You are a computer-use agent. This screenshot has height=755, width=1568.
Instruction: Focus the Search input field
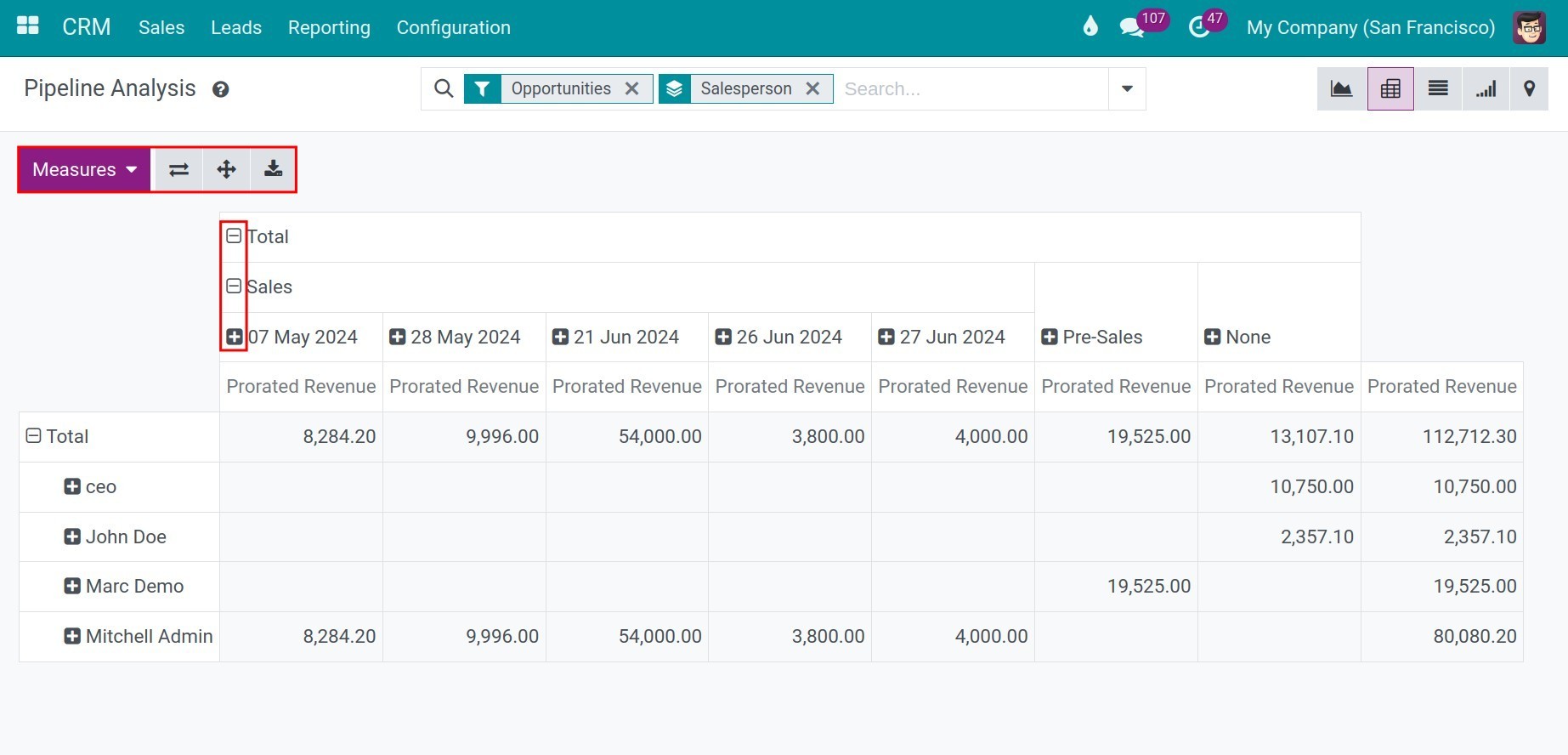click(x=971, y=88)
